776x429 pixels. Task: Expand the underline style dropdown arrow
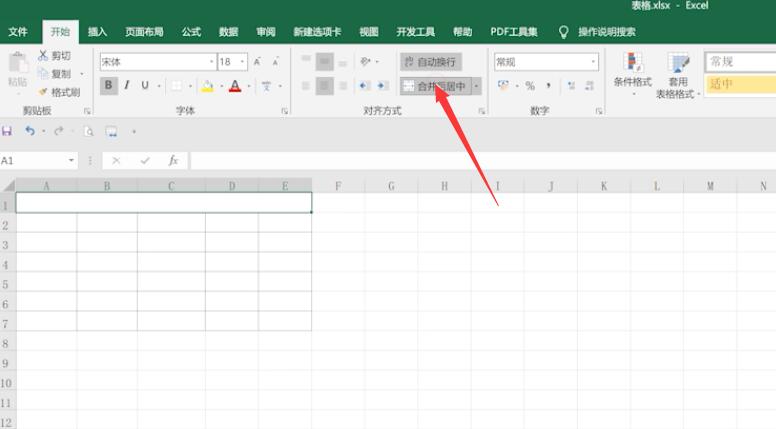pos(159,86)
